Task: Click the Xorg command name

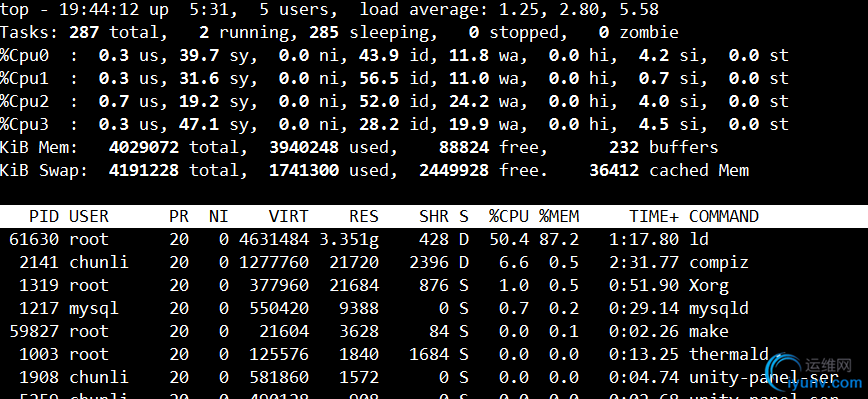Action: pos(709,286)
